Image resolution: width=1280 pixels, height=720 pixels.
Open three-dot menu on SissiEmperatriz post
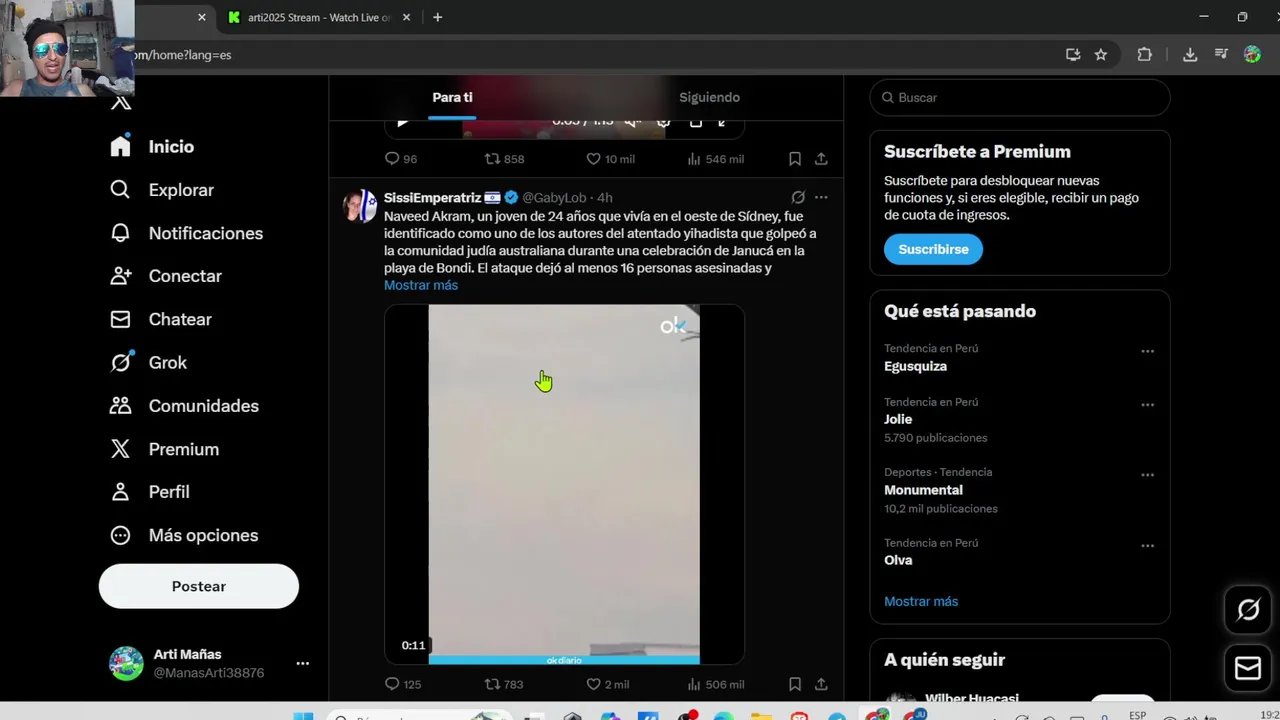click(x=821, y=197)
